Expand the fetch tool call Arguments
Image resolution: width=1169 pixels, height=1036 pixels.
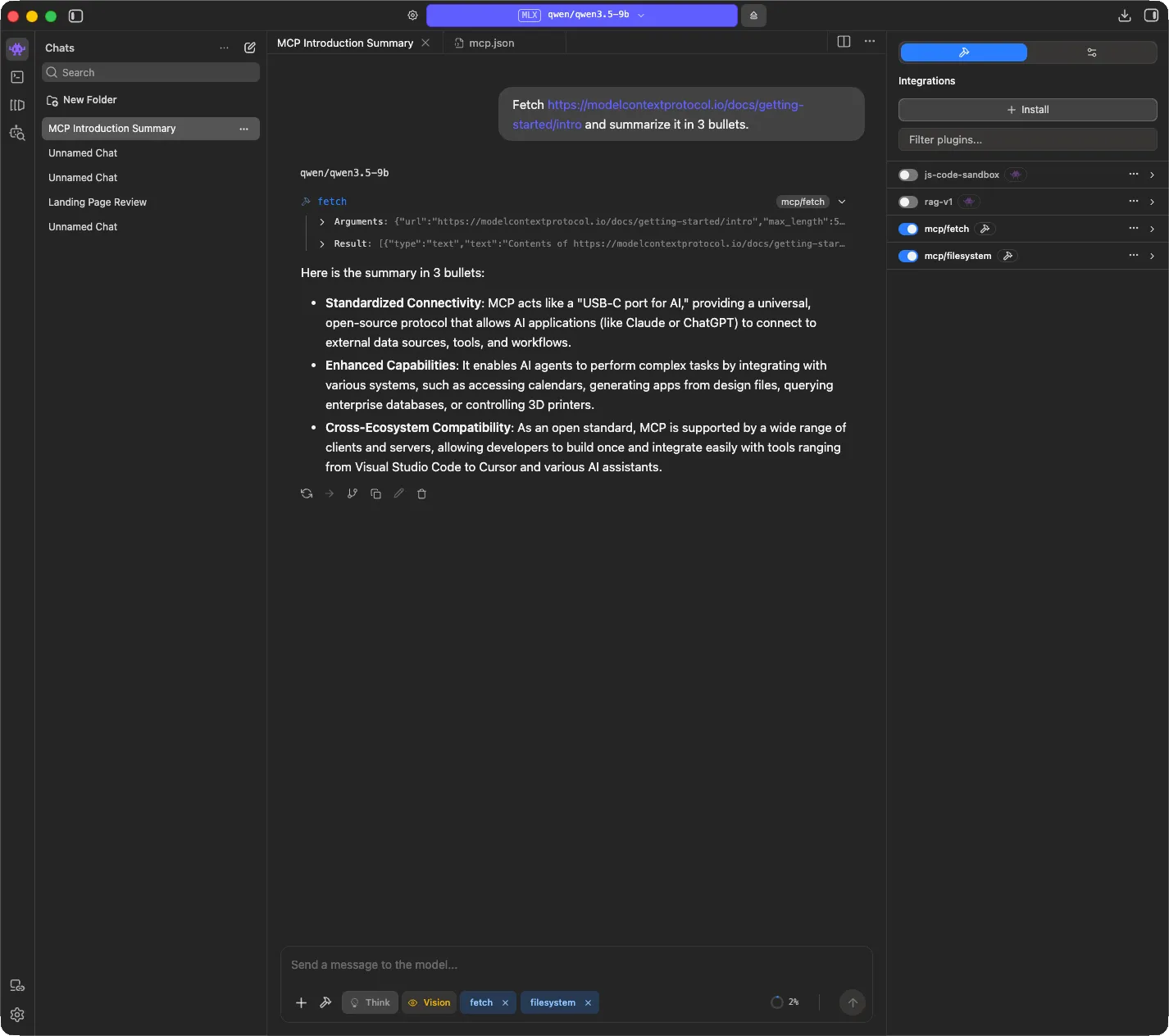322,222
